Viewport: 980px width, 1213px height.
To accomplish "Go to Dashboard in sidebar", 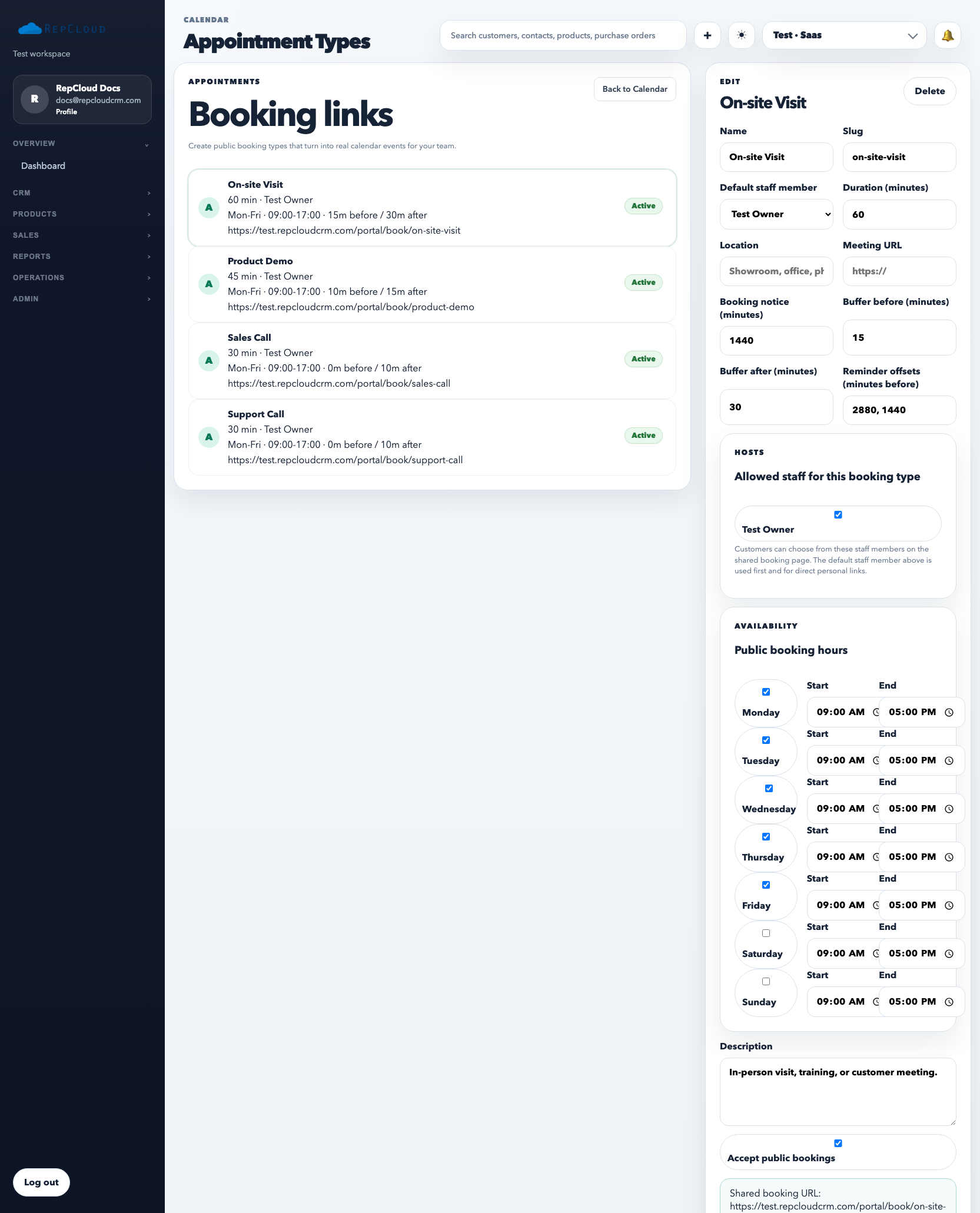I will click(x=43, y=166).
